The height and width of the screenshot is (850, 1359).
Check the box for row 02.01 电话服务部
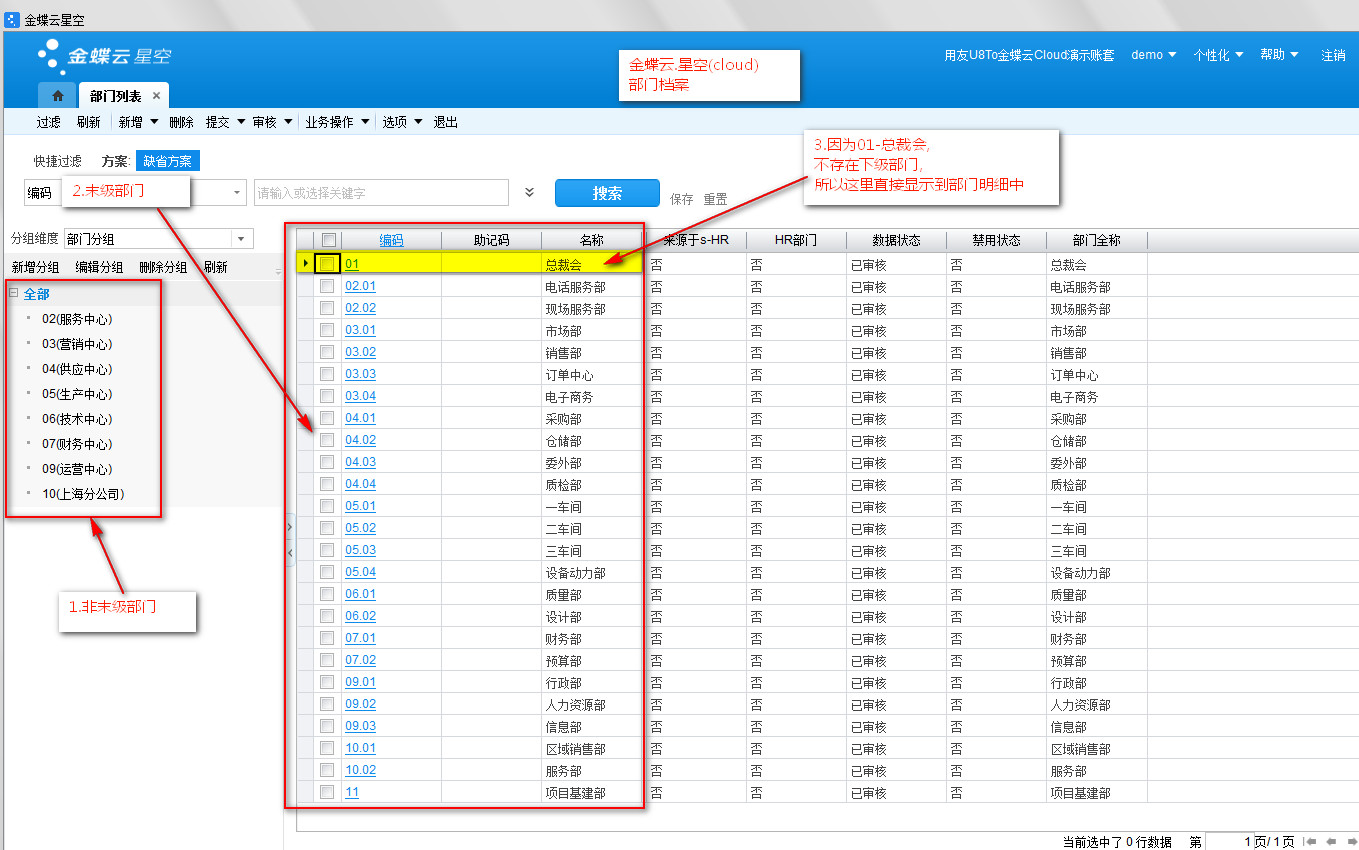(x=327, y=286)
